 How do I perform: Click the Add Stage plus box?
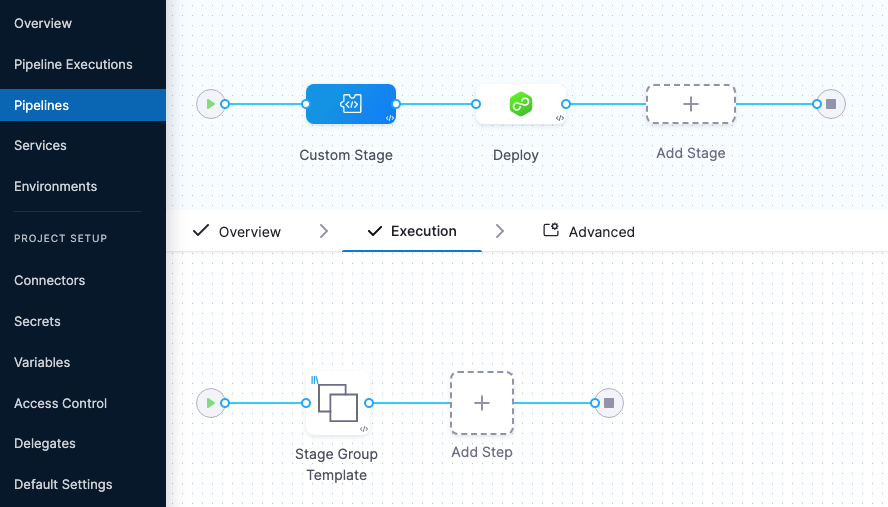pyautogui.click(x=690, y=104)
